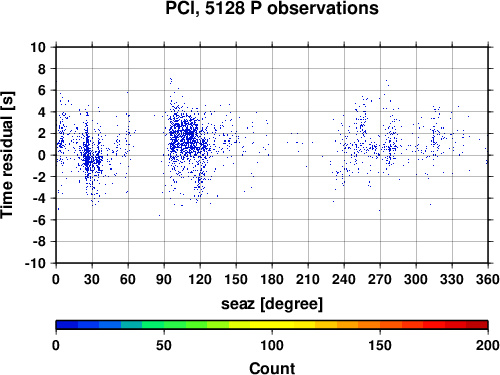This screenshot has width=500, height=375.
Task: Click x-axis tick label '300'
Action: [x=416, y=279]
